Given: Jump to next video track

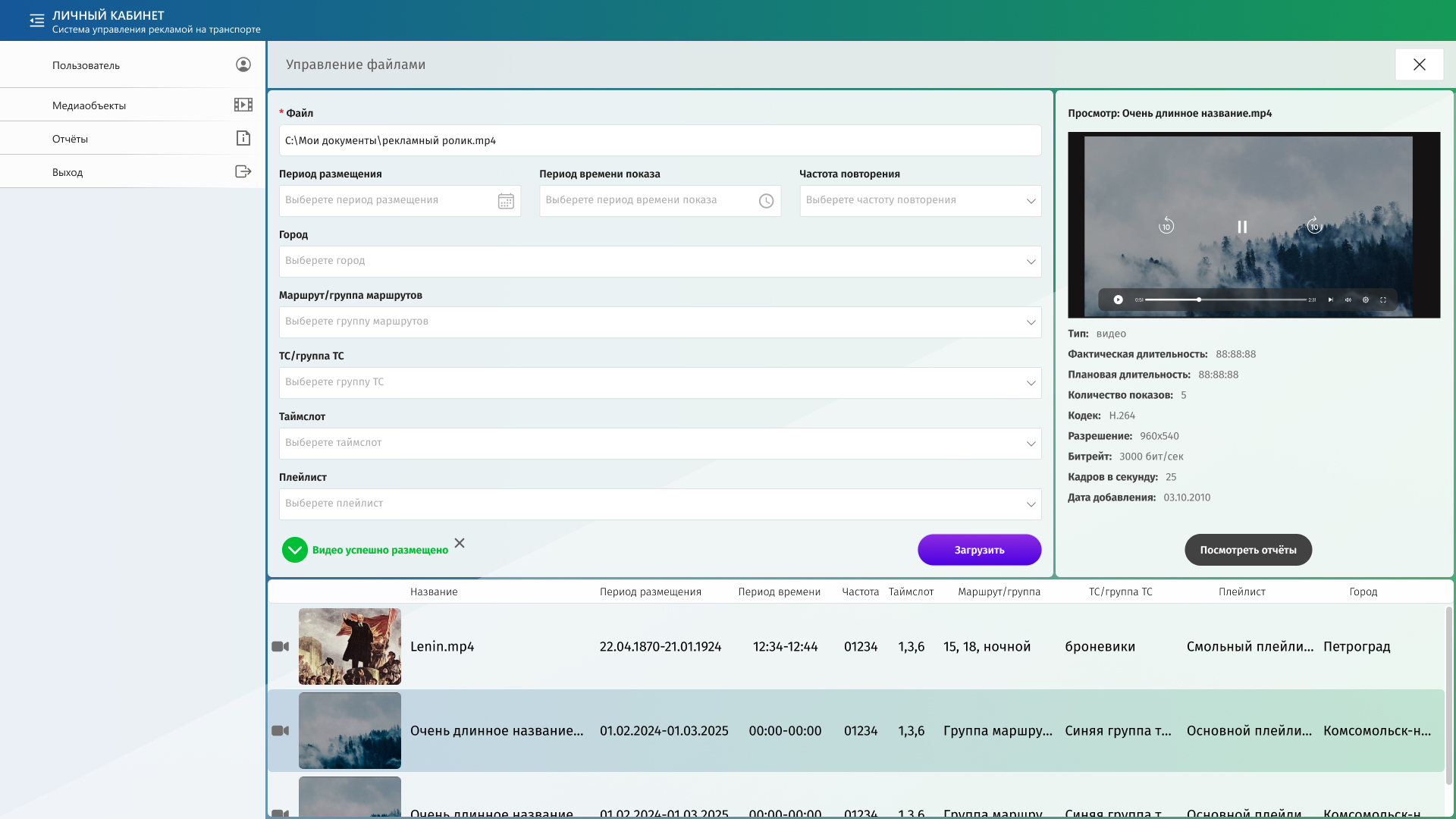Looking at the screenshot, I should [1330, 300].
